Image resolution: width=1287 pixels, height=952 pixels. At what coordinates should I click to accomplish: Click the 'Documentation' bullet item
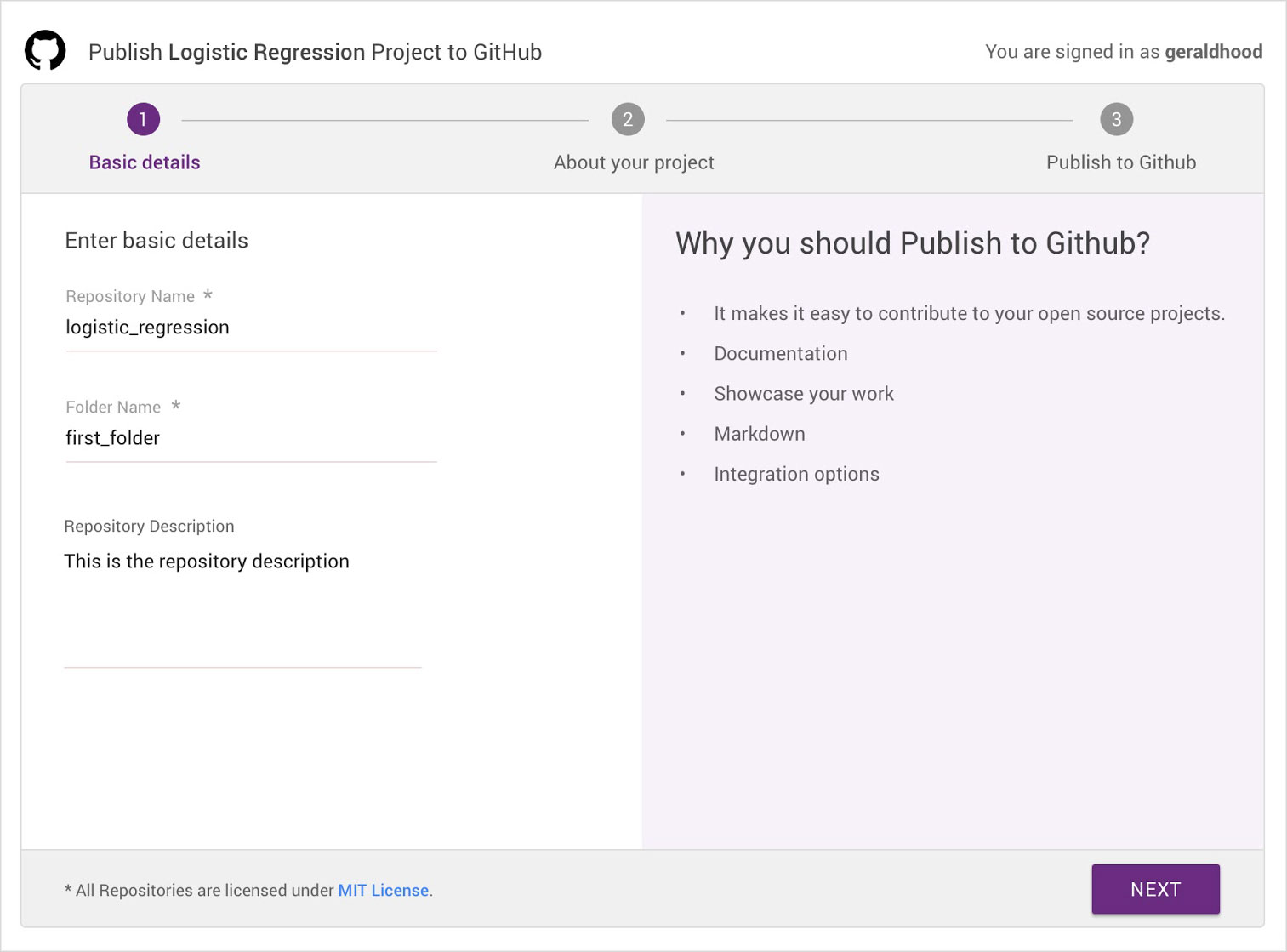781,354
